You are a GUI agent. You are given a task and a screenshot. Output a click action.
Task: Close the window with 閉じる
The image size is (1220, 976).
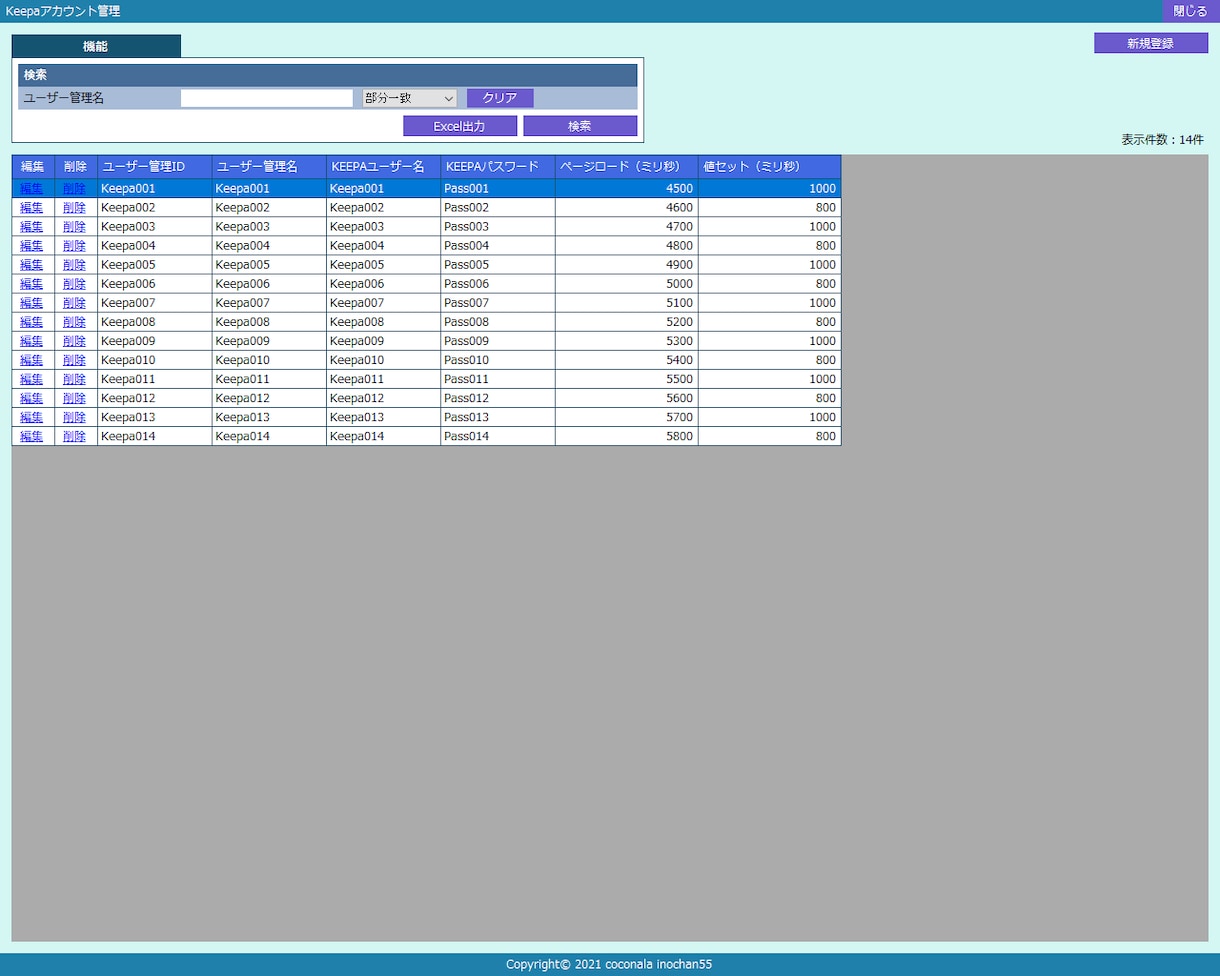click(x=1190, y=11)
